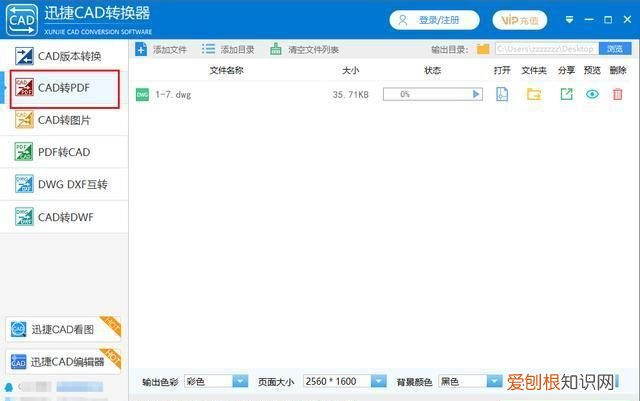Close the 迅捷CAD转换器 window

click(627, 20)
